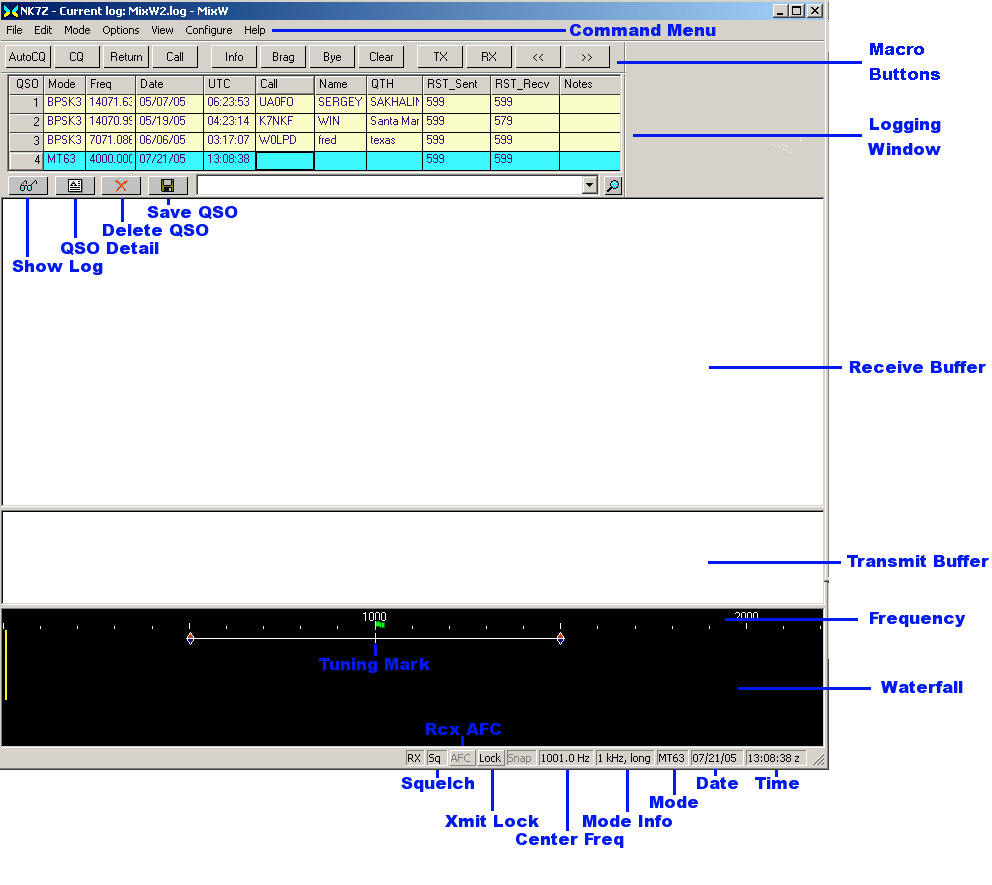The height and width of the screenshot is (885, 992).
Task: Open the Options menu
Action: click(121, 30)
